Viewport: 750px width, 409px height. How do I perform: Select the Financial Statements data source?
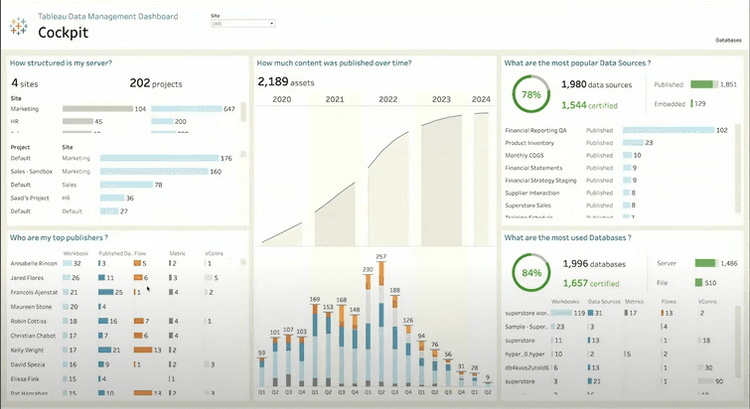pyautogui.click(x=534, y=168)
